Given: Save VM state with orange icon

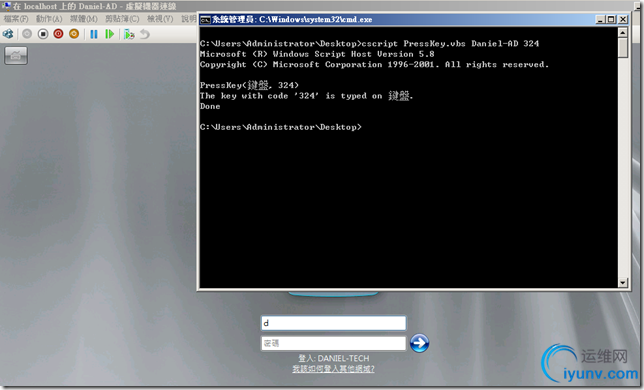Looking at the screenshot, I should 74,34.
